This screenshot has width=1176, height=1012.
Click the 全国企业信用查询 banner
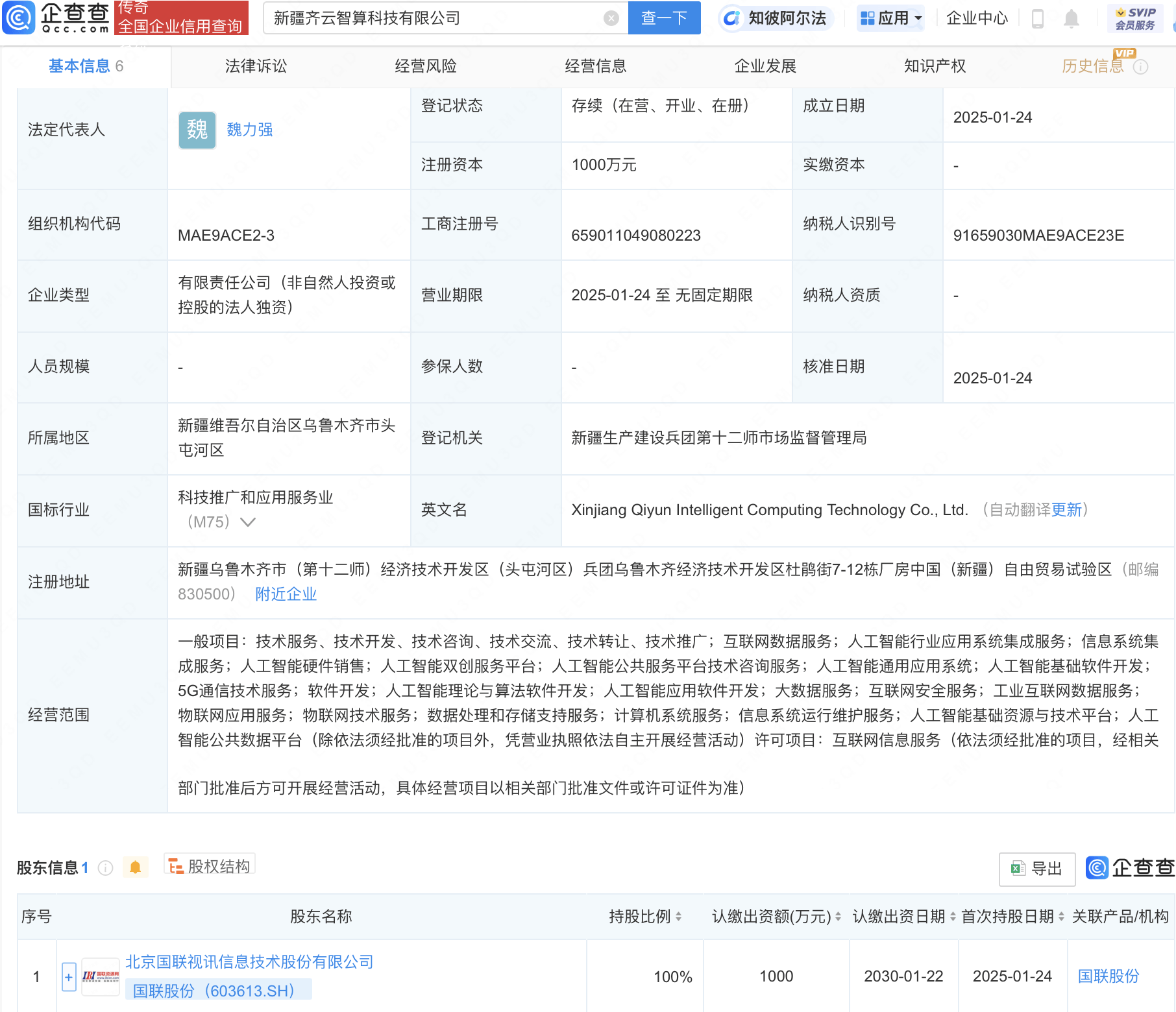pos(181,18)
